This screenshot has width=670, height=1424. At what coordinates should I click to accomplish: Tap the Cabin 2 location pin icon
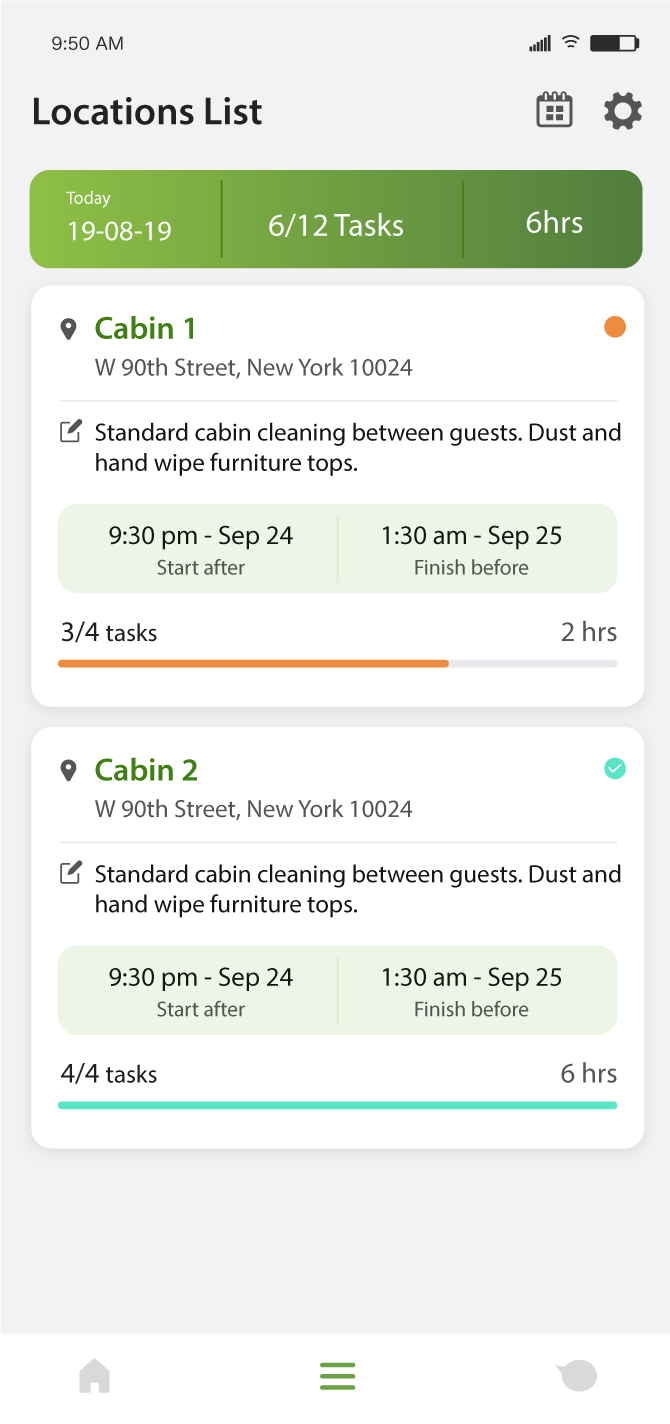click(68, 770)
